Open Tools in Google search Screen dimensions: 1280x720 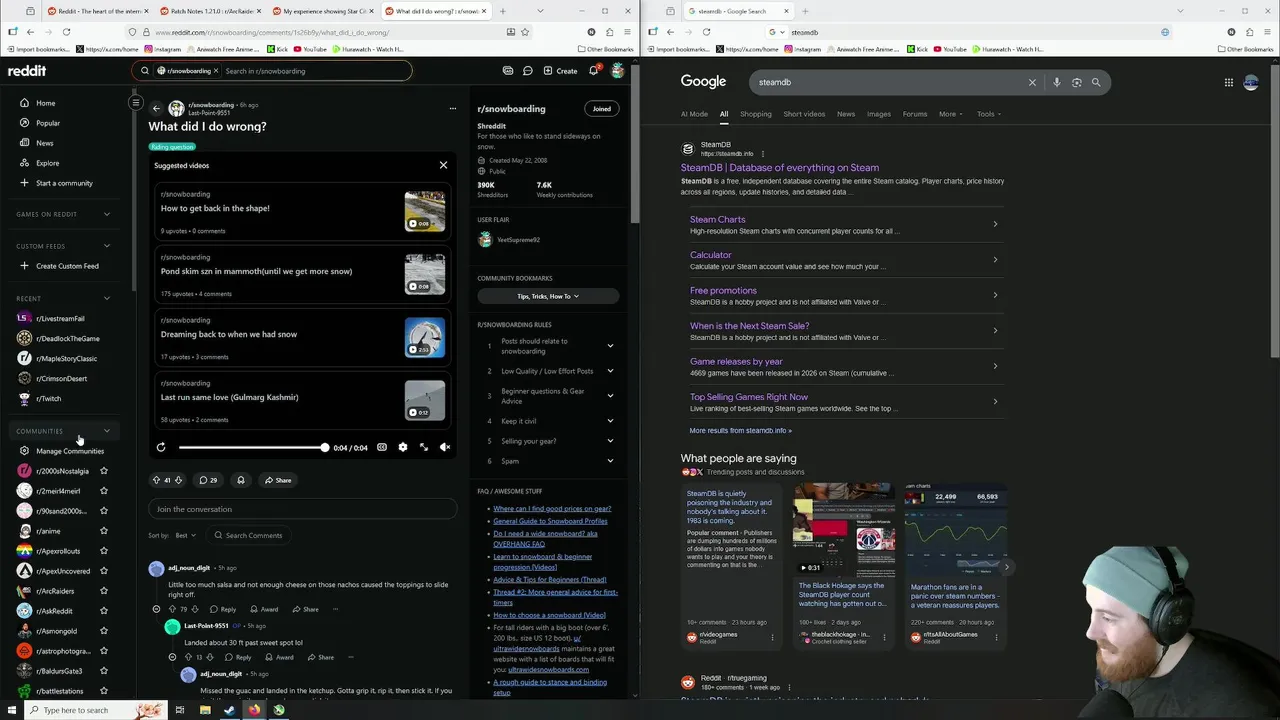click(988, 114)
